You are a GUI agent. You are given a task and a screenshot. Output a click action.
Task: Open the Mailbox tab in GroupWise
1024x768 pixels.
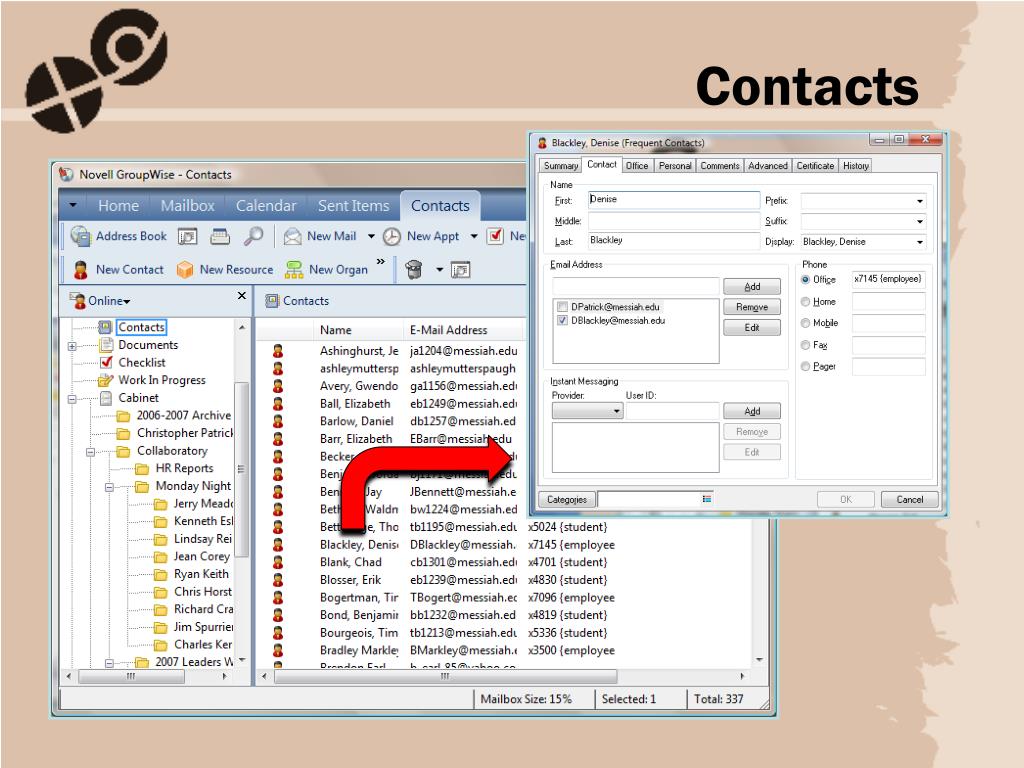187,206
